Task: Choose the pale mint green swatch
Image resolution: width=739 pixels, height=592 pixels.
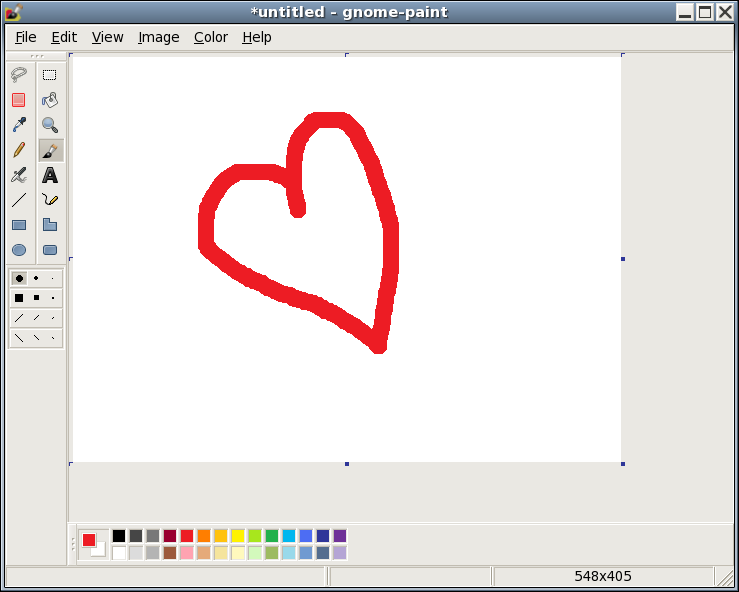Action: [x=255, y=552]
